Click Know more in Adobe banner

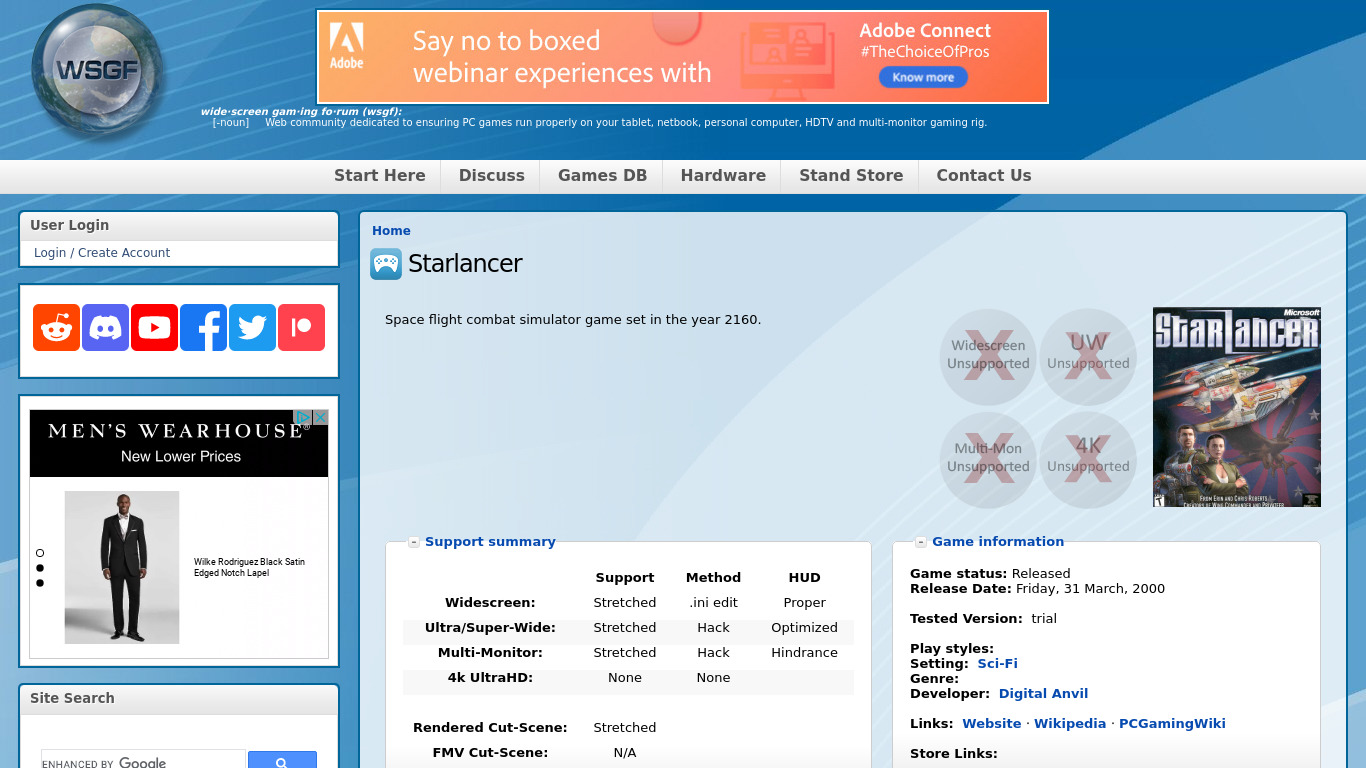[923, 77]
